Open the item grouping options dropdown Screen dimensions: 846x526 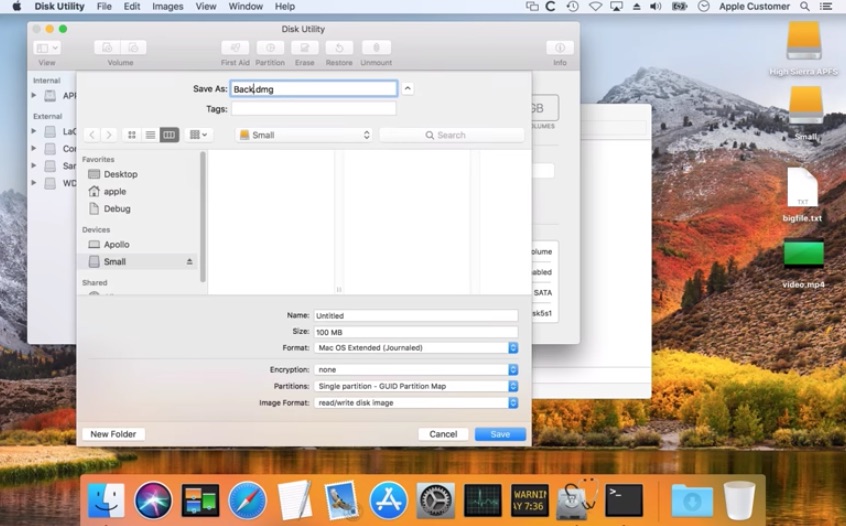[199, 135]
